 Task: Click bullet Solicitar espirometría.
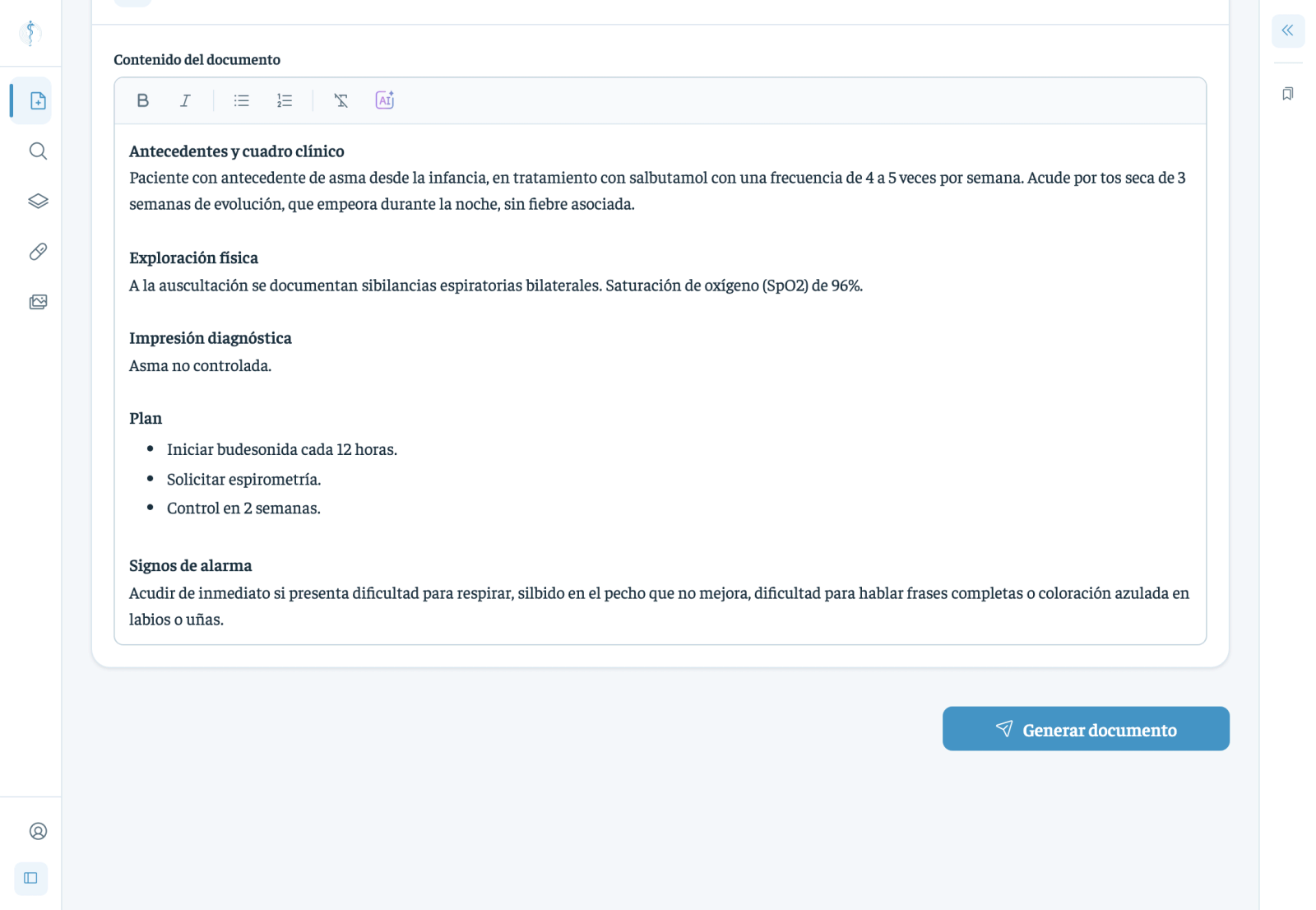point(243,479)
